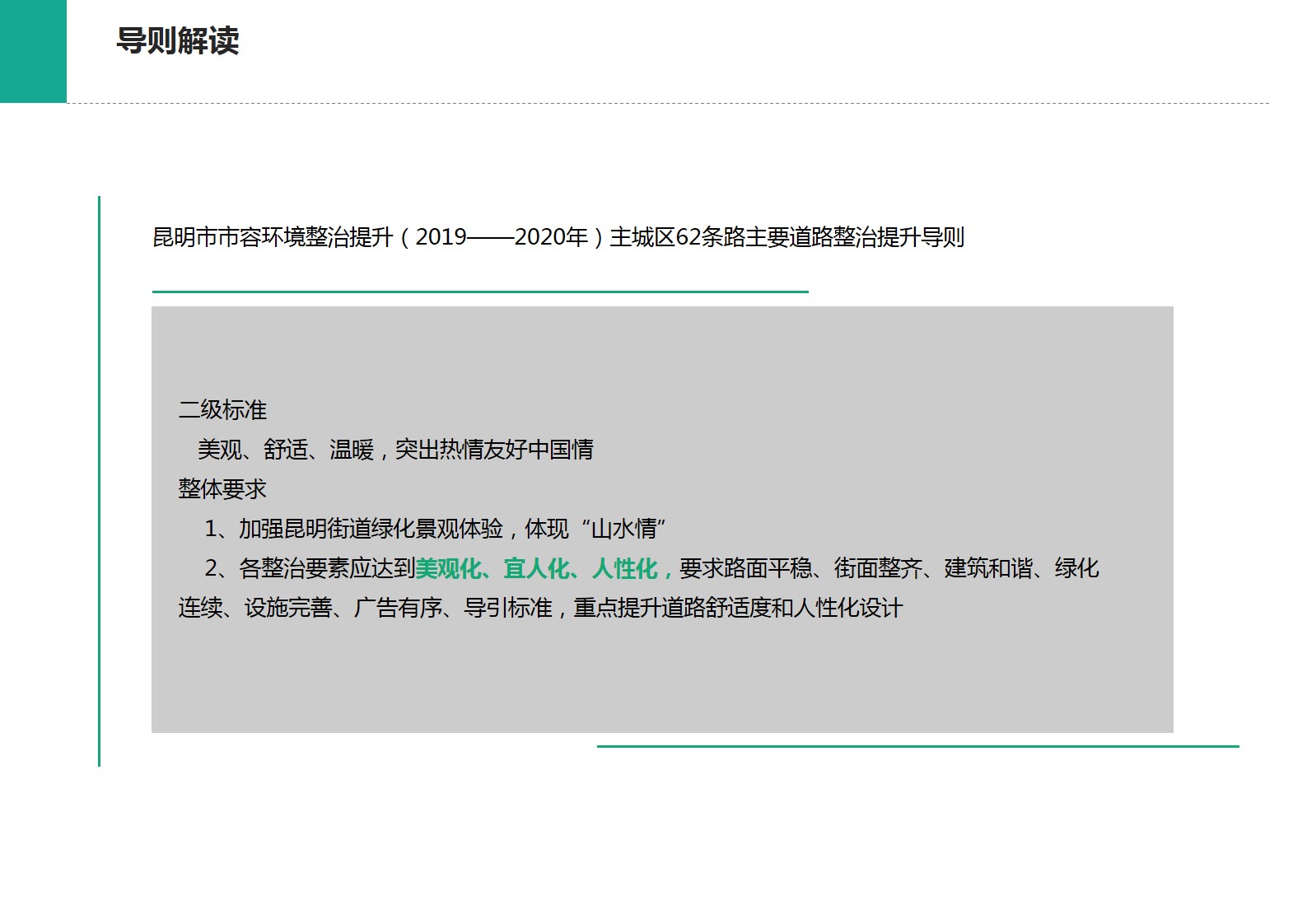Click the text 2、各整治要素应达到
The width and height of the screenshot is (1307, 924).
310,568
